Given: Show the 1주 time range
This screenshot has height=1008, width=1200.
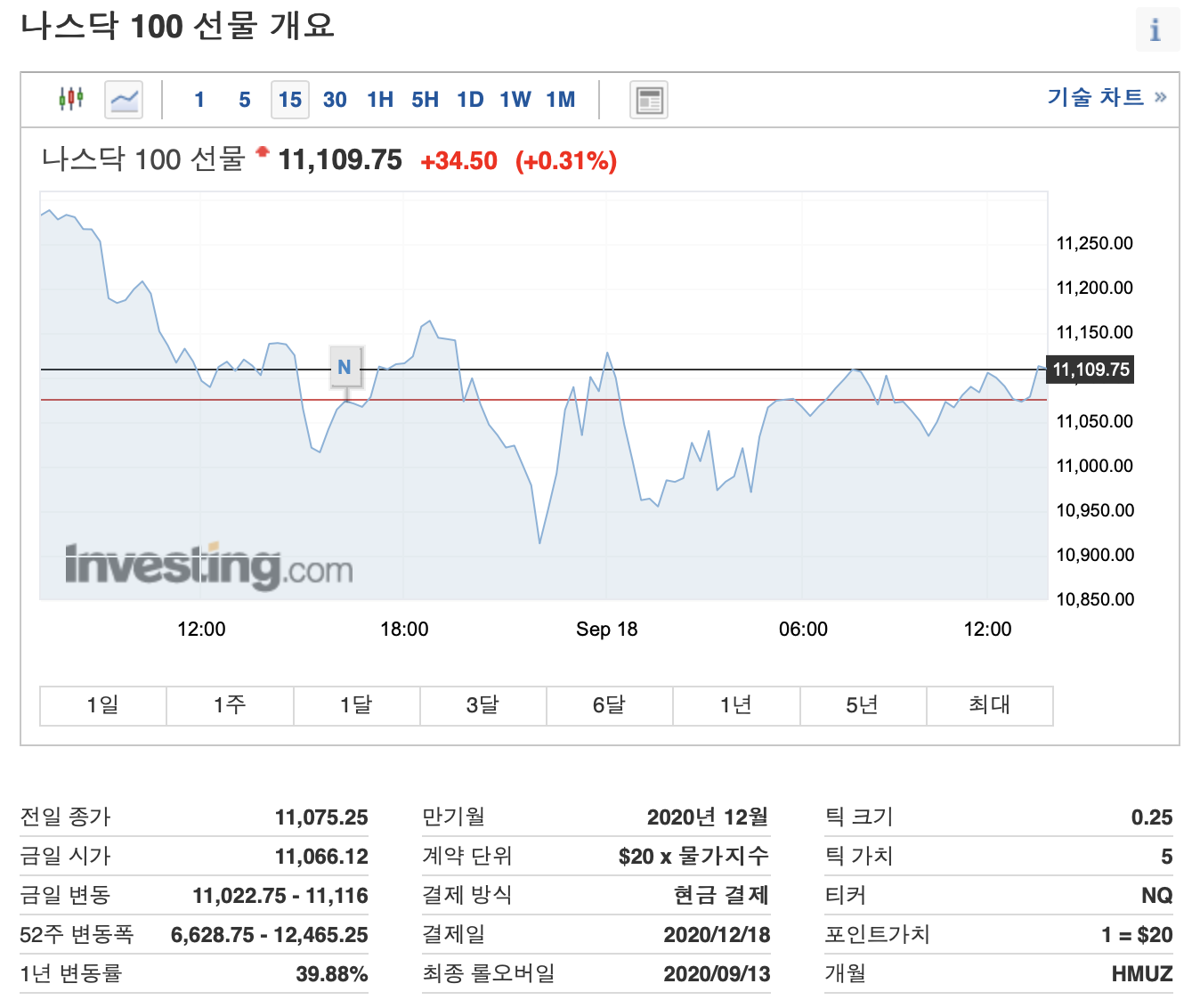Looking at the screenshot, I should tap(230, 705).
